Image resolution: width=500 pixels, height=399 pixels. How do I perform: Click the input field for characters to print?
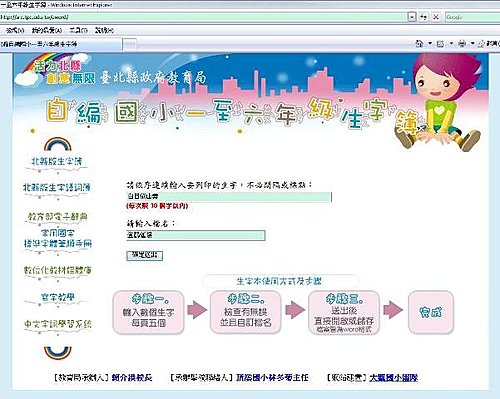[x=229, y=197]
